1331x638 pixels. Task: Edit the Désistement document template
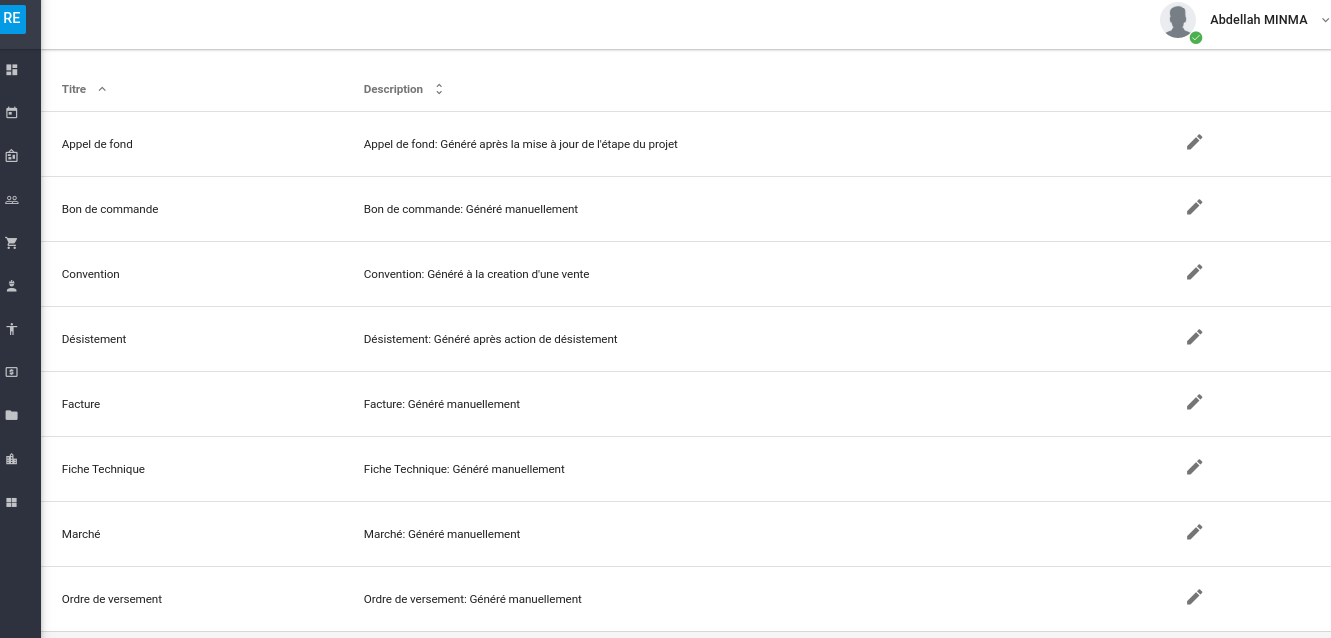1194,337
